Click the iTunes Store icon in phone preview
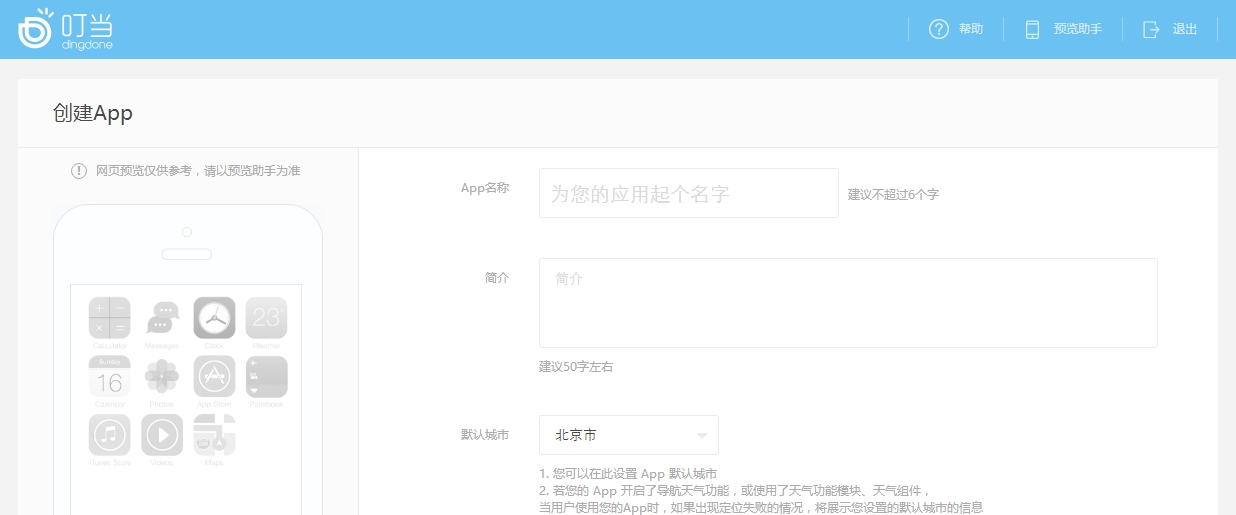The height and width of the screenshot is (515, 1236). pos(110,434)
